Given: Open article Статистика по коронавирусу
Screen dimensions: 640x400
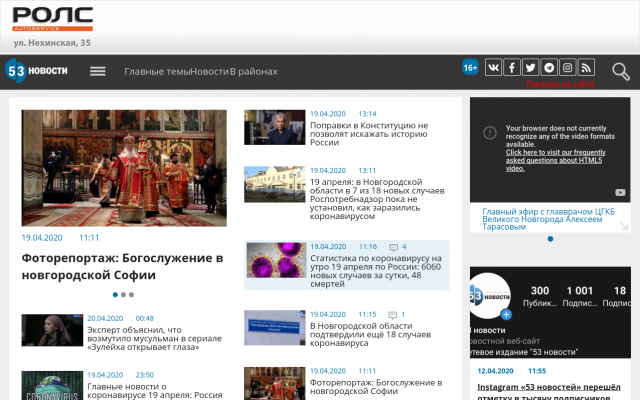Looking at the screenshot, I should [x=376, y=271].
